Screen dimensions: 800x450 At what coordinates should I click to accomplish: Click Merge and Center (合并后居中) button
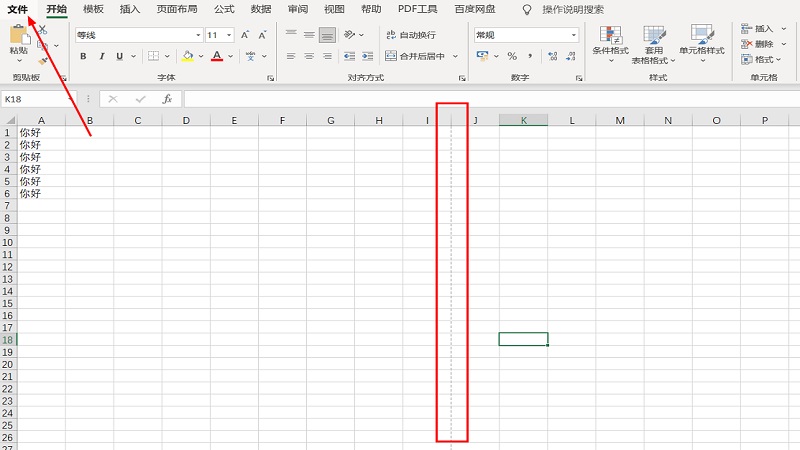tap(420, 56)
